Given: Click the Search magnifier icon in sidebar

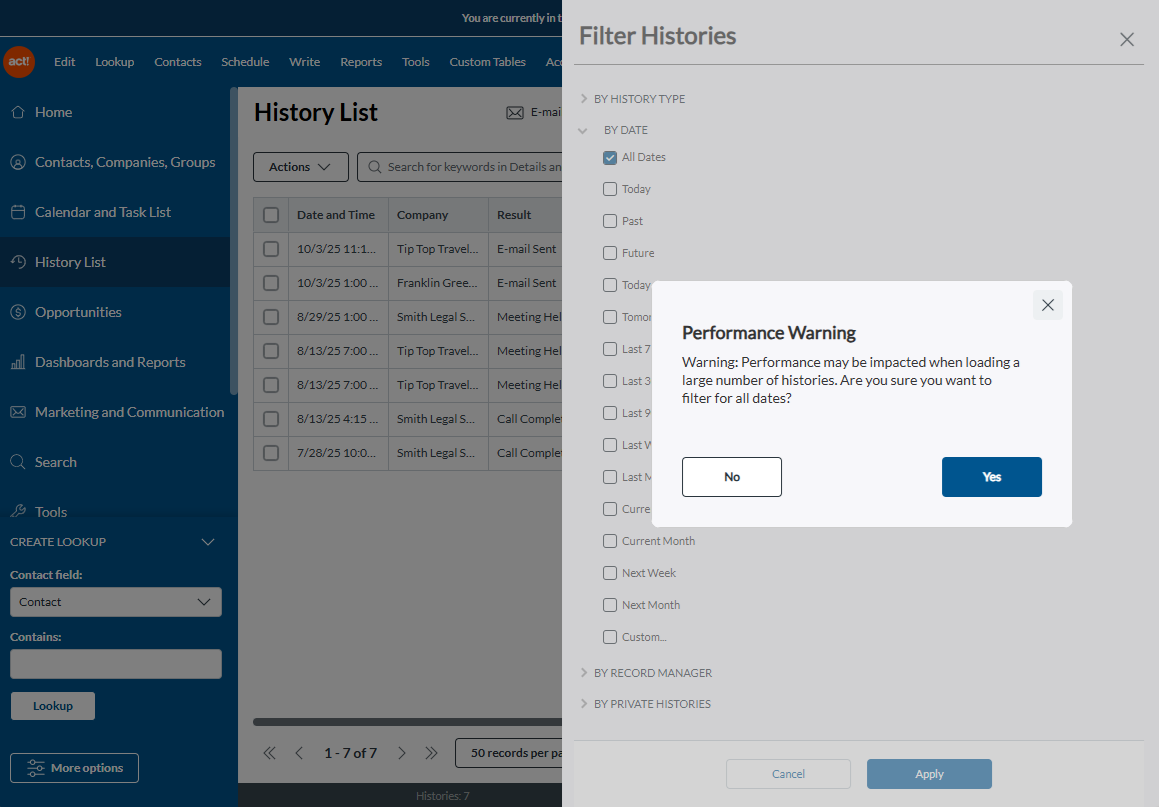Looking at the screenshot, I should coord(18,462).
